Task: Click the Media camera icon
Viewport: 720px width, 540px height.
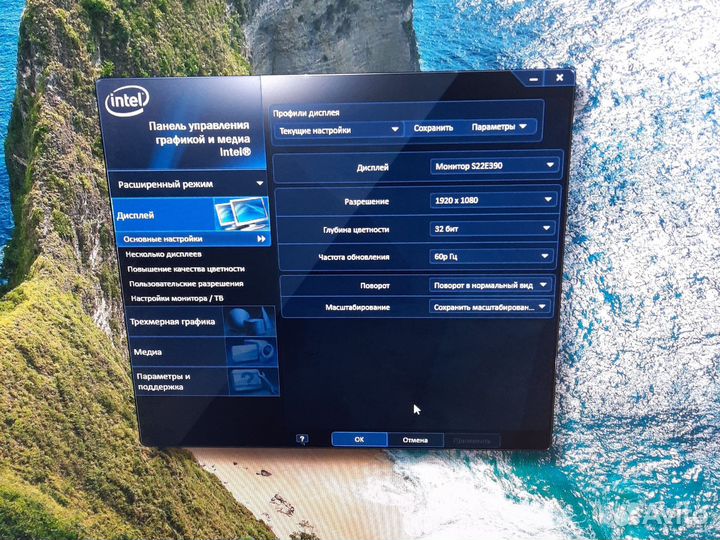Action: point(252,352)
